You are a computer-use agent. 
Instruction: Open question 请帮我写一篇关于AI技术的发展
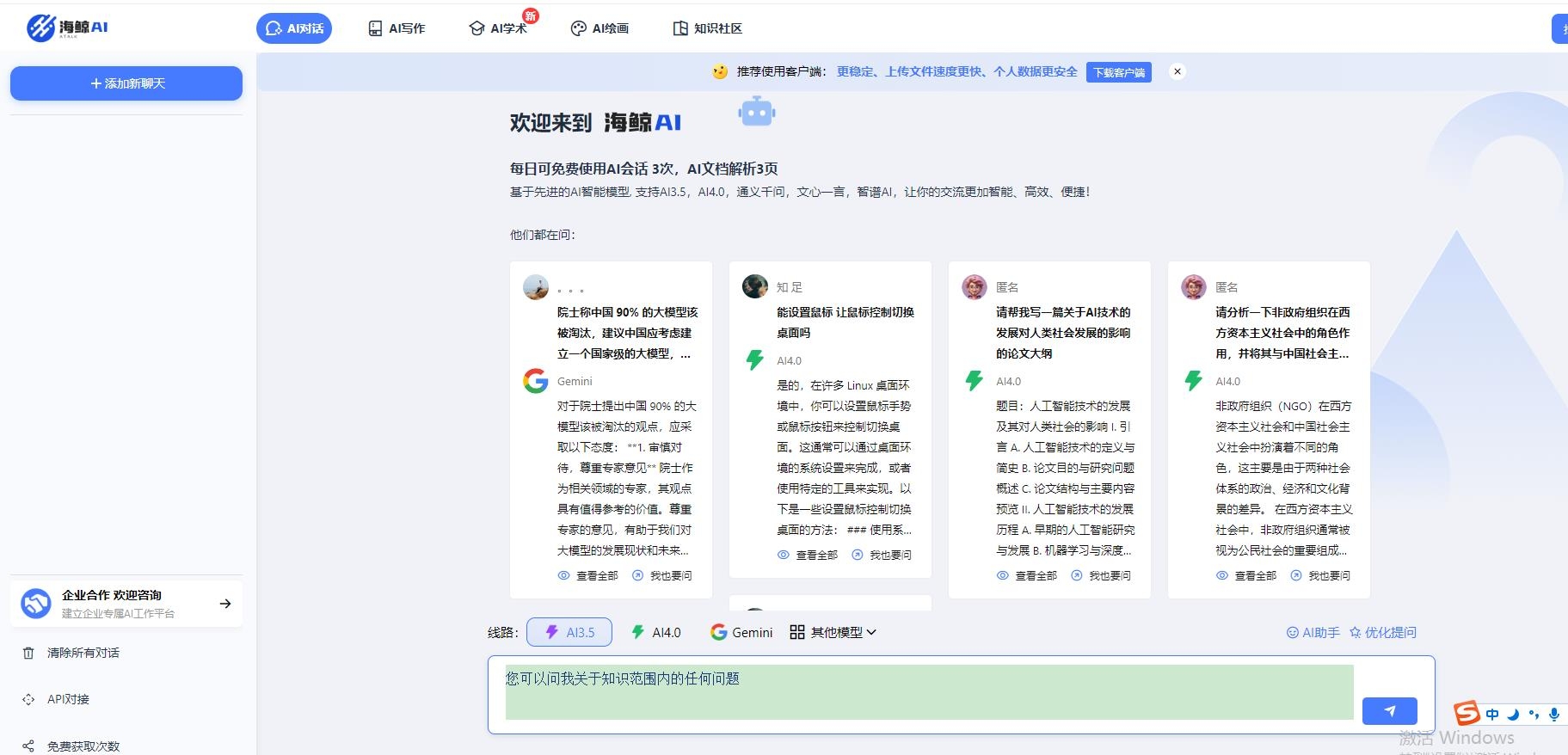(x=1063, y=333)
